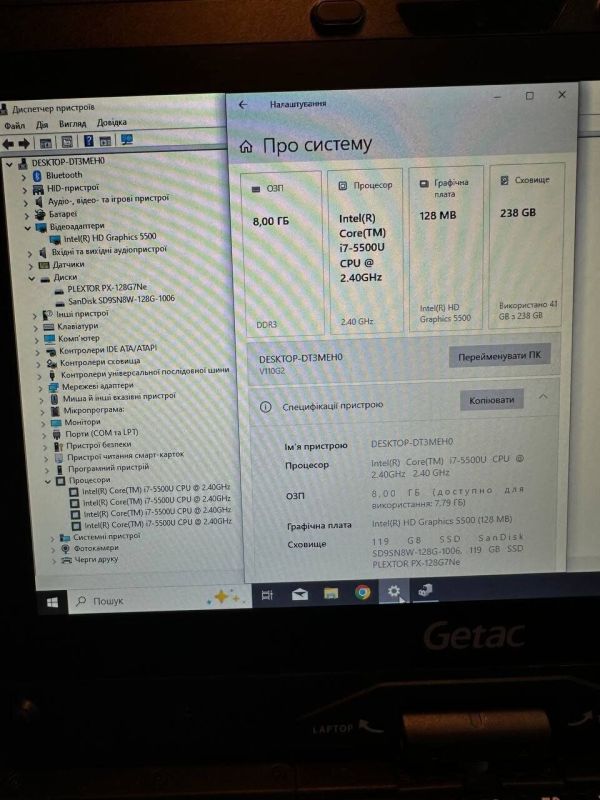Collapse the Процесори category
600x800 pixels.
(x=48, y=481)
